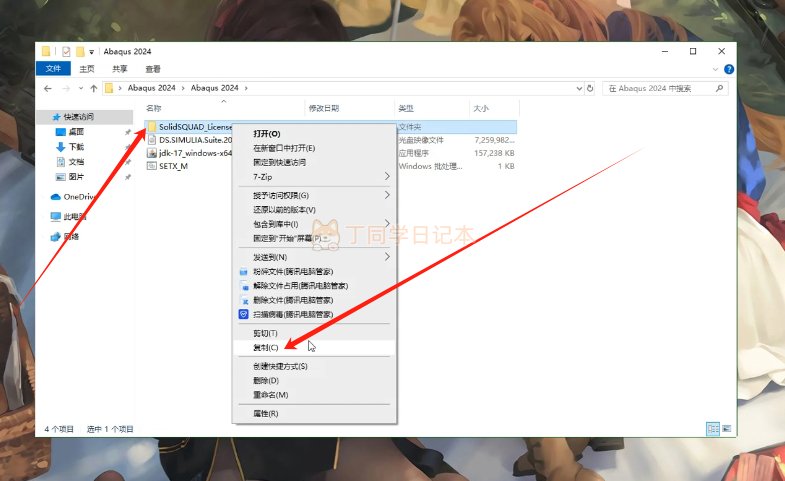Click breadcrumb chevron after last Abaqus 2024

(246, 89)
